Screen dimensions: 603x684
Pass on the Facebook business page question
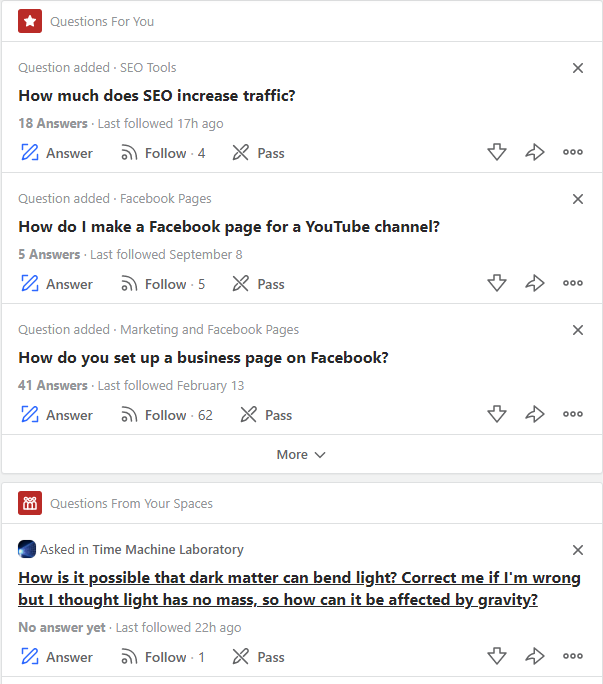266,415
